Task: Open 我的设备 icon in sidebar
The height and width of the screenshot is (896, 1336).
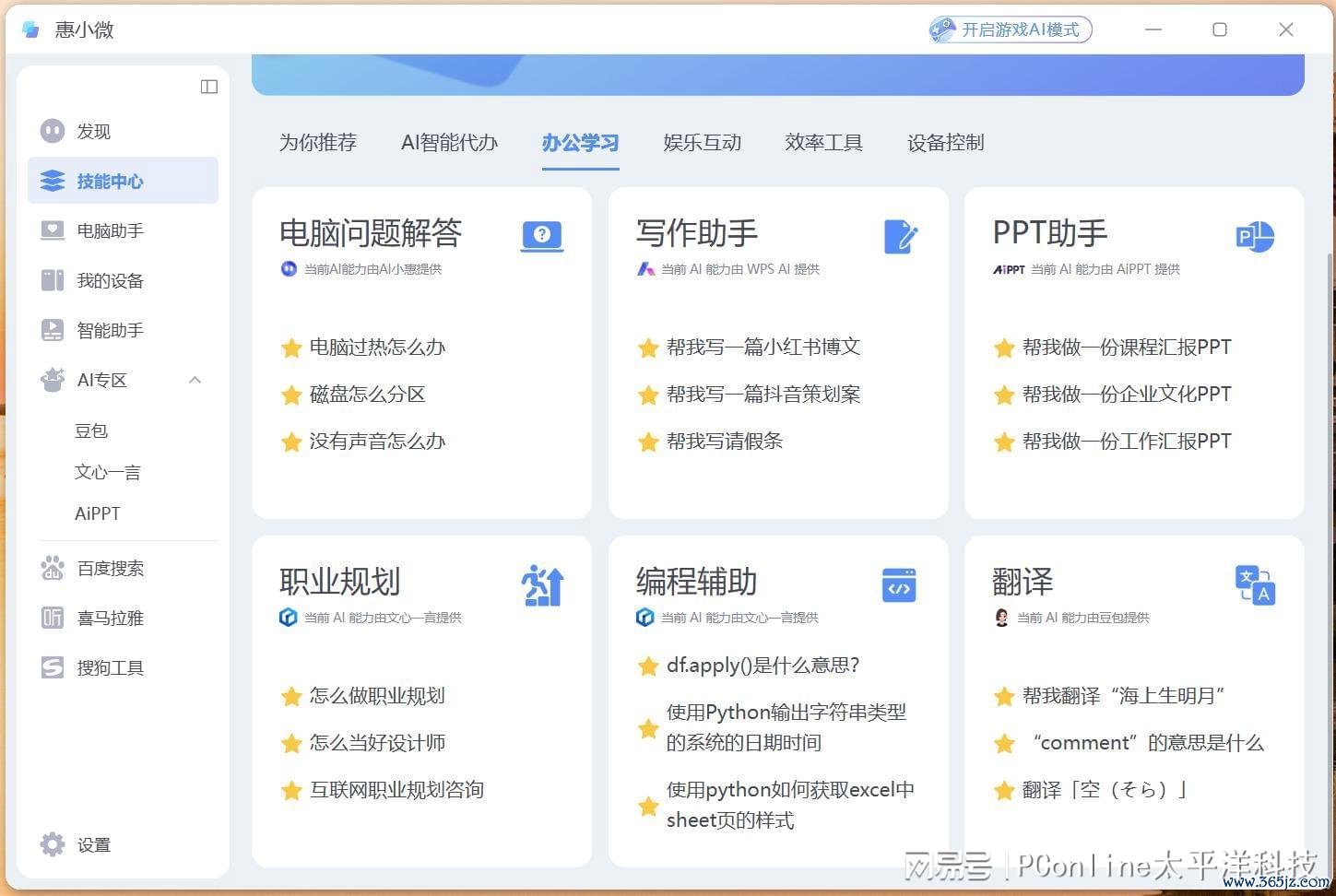Action: tap(53, 280)
